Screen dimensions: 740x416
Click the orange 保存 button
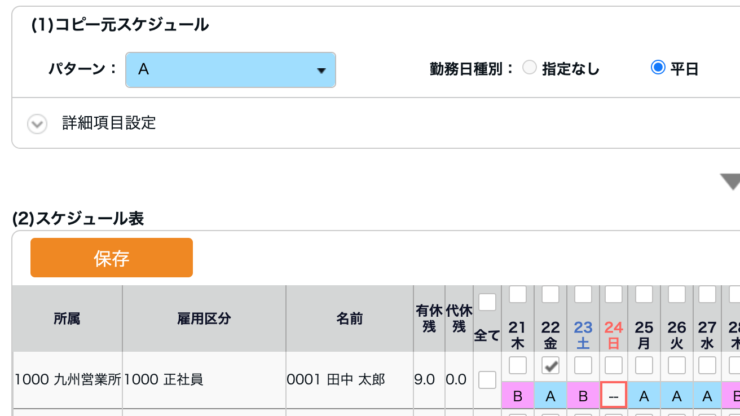(111, 257)
